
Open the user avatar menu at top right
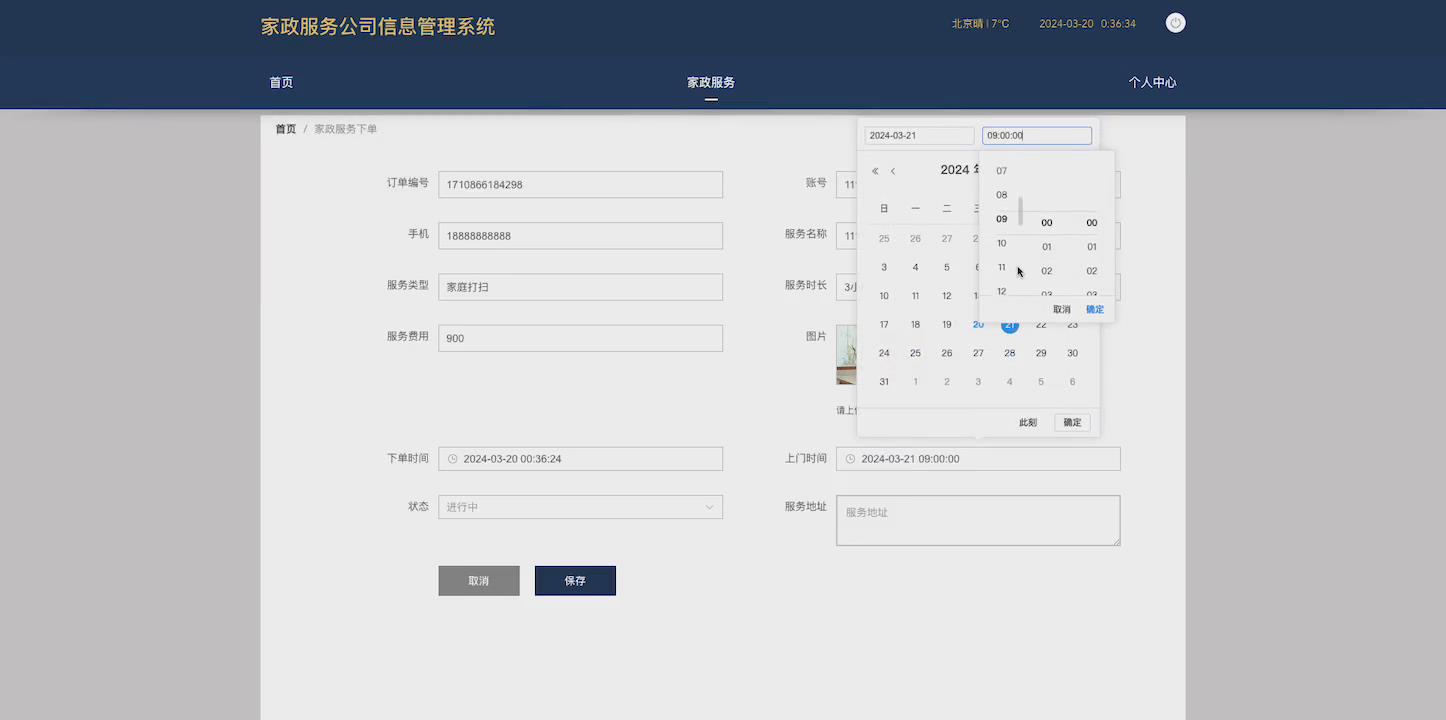click(x=1175, y=22)
